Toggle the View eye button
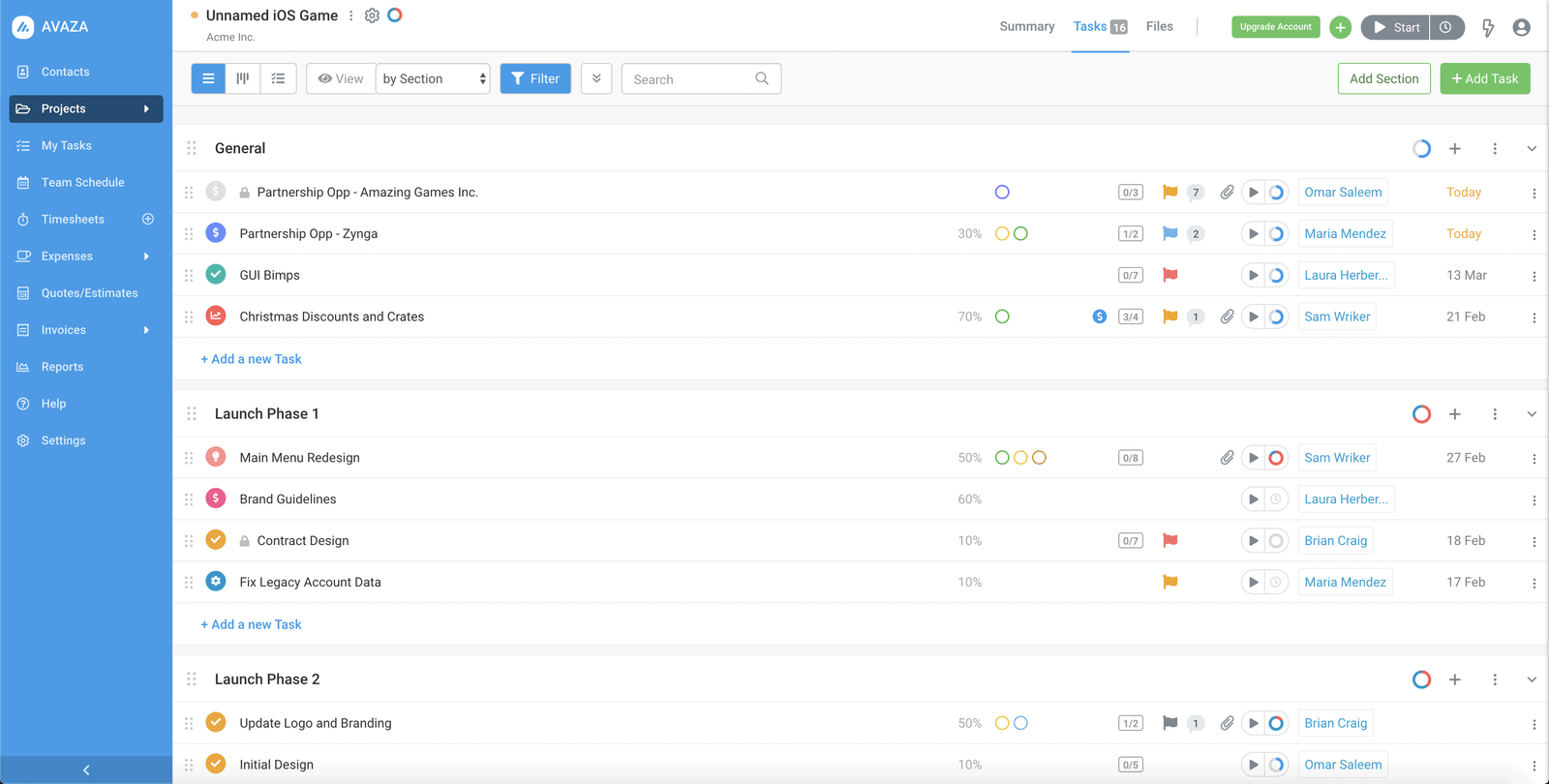 click(x=341, y=78)
